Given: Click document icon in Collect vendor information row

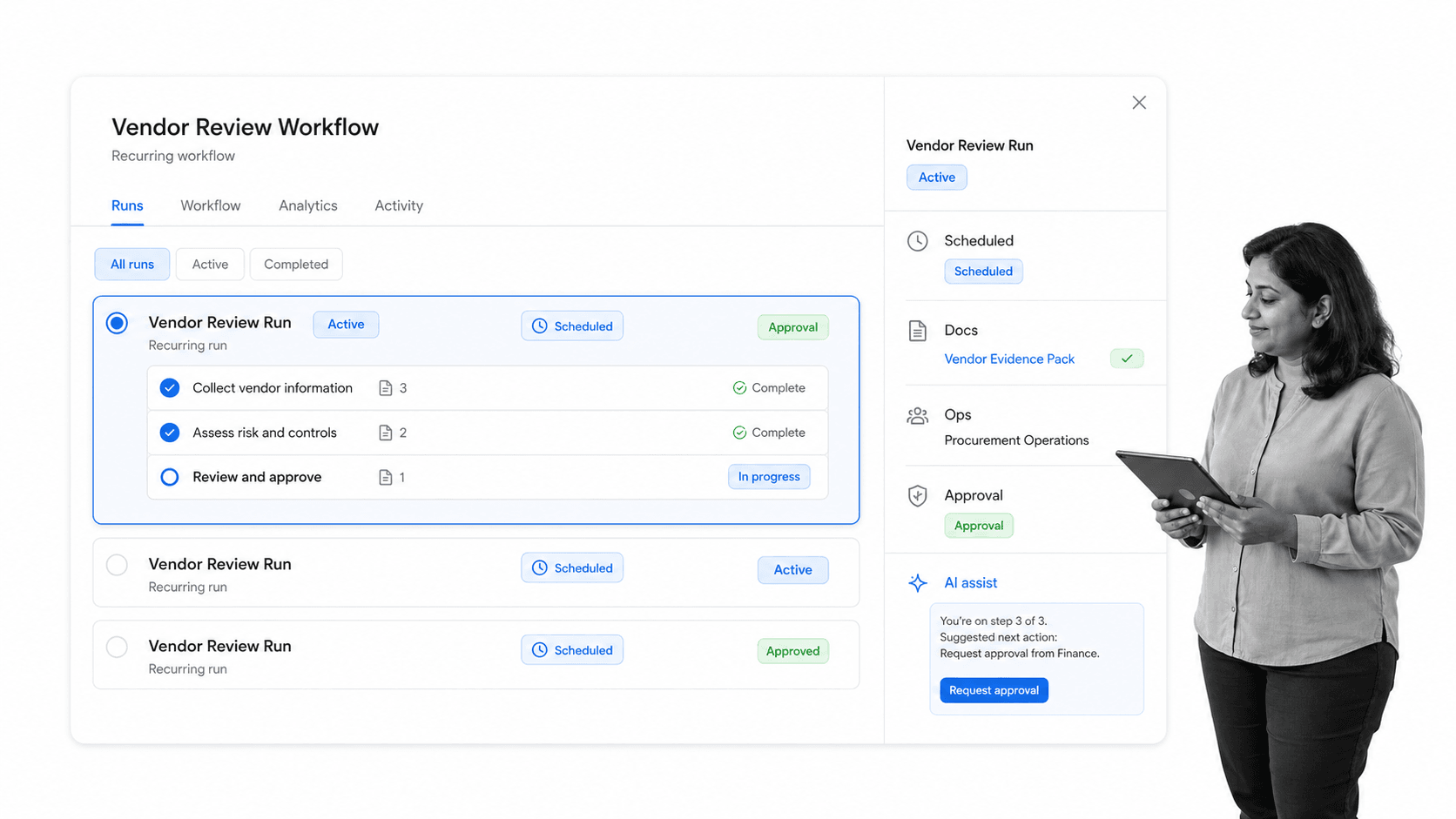Looking at the screenshot, I should click(386, 388).
